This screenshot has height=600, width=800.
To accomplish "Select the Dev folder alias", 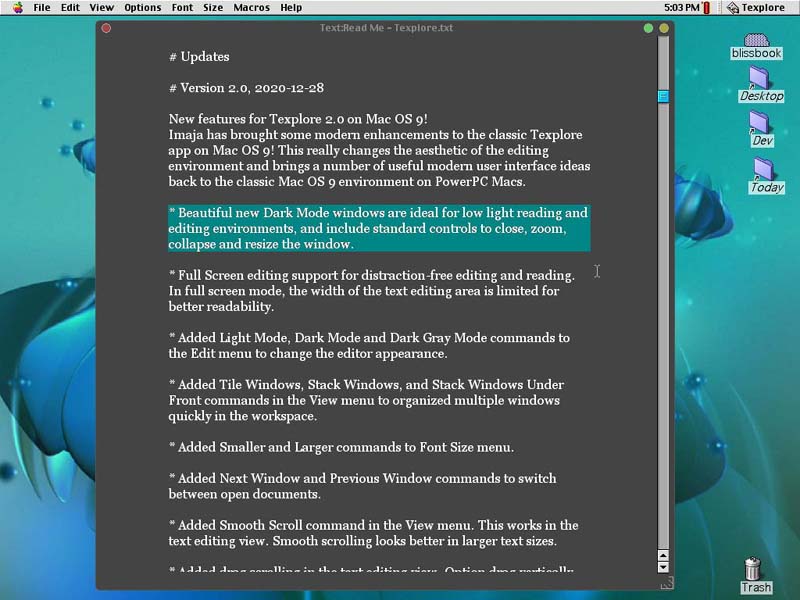I will coord(761,130).
